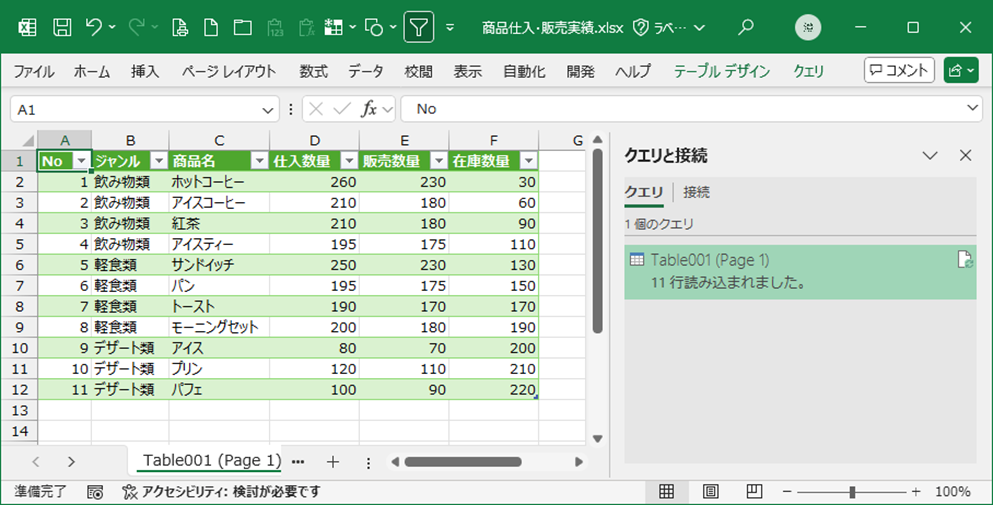
Task: Click the Save icon in quick access toolbar
Action: click(61, 27)
